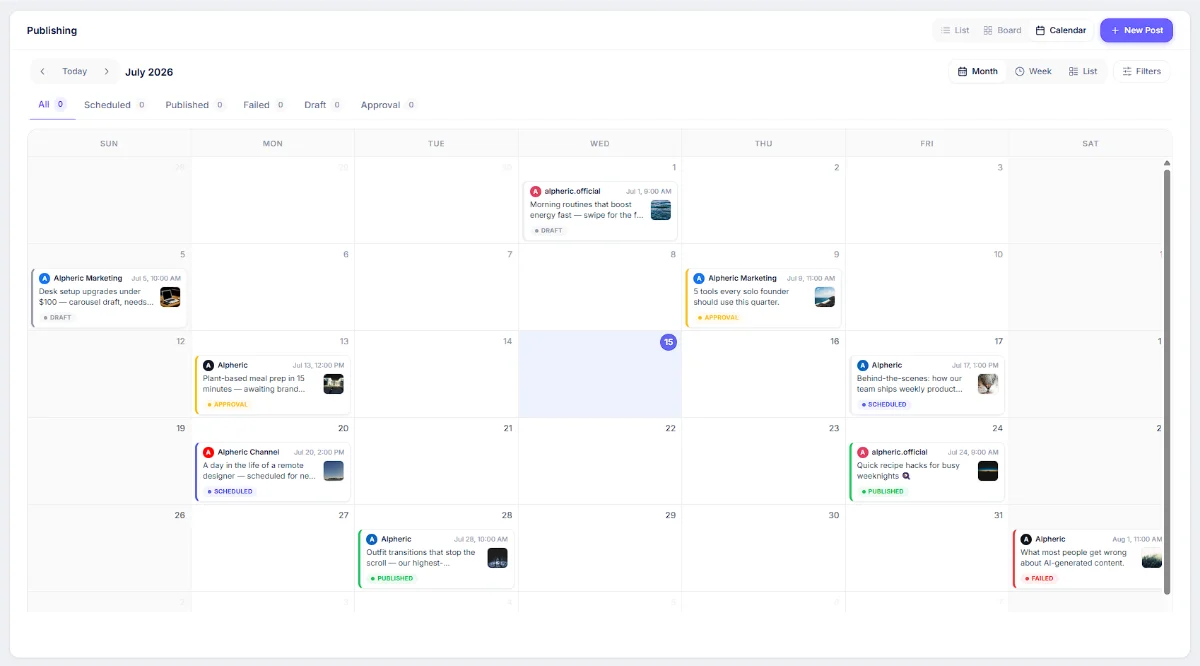Open the Plant-based meal prep thumbnail
This screenshot has height=666, width=1200.
pyautogui.click(x=334, y=384)
